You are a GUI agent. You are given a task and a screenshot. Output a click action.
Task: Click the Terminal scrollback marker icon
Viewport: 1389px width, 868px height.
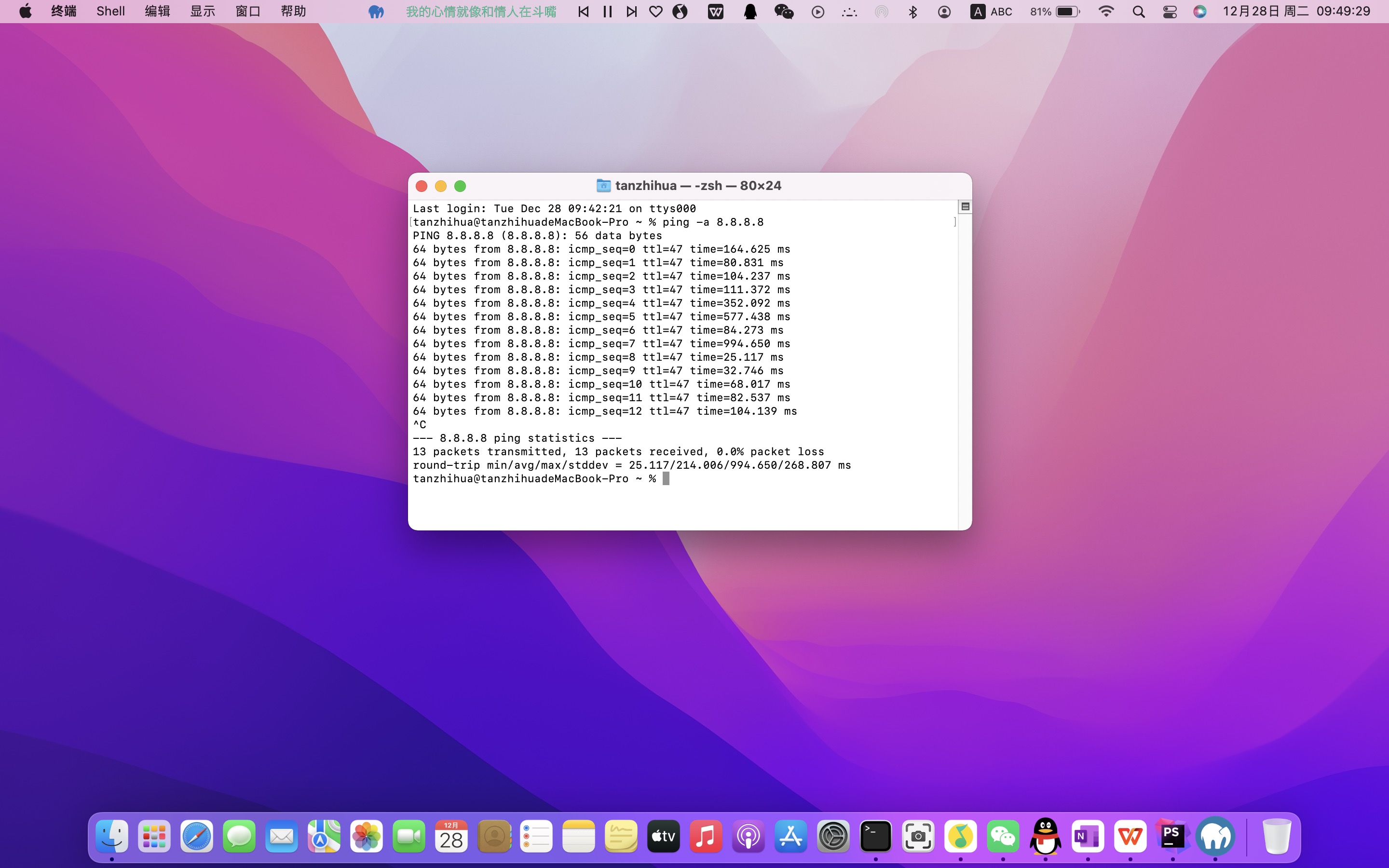point(966,207)
